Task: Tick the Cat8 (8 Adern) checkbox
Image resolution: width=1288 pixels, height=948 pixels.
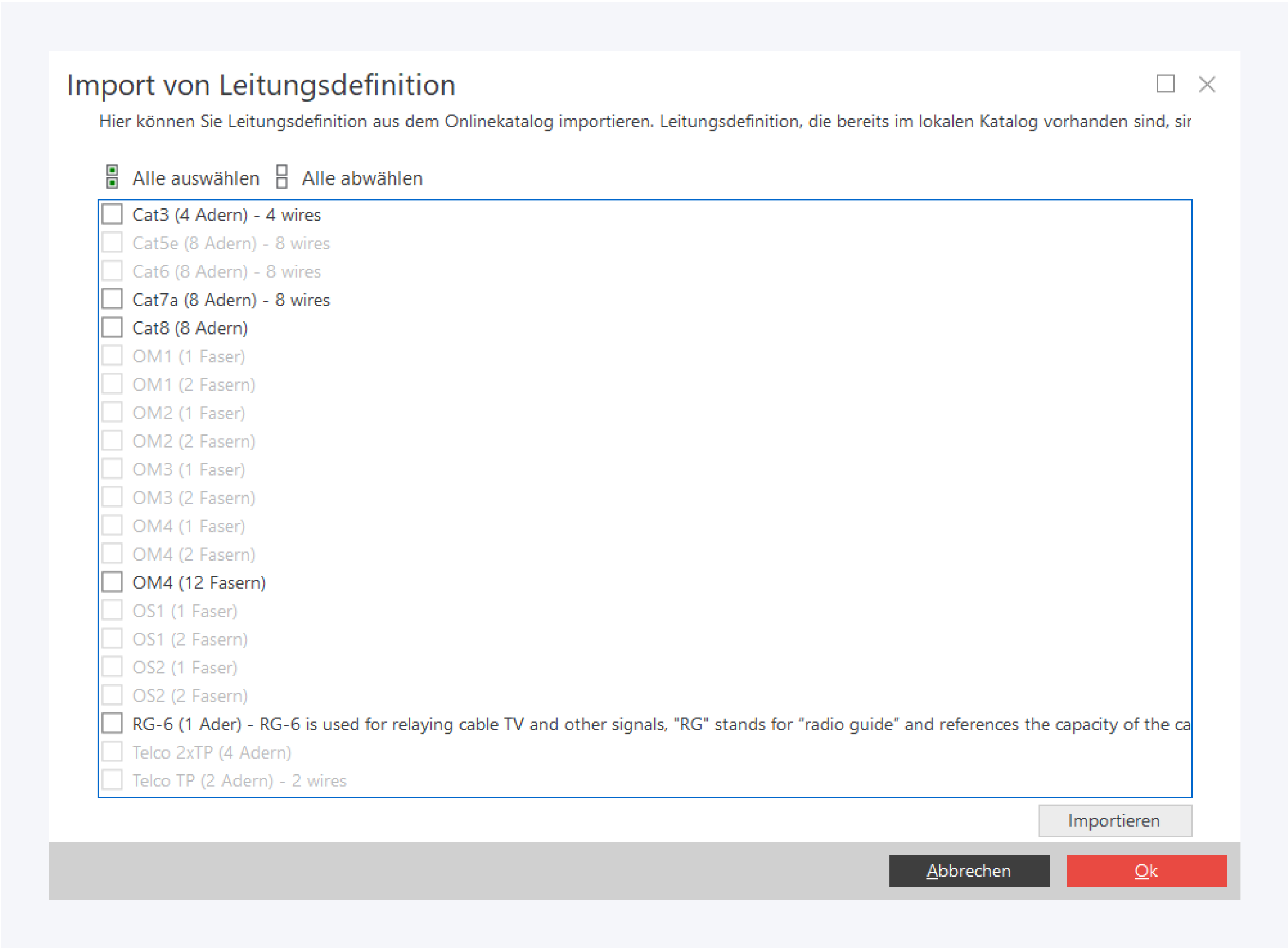Action: [x=112, y=327]
